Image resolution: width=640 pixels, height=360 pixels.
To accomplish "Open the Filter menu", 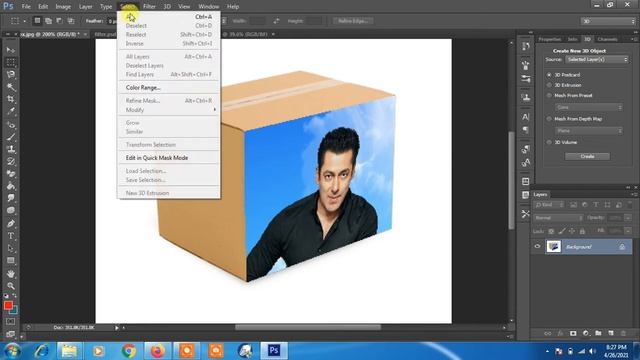I will coord(149,7).
